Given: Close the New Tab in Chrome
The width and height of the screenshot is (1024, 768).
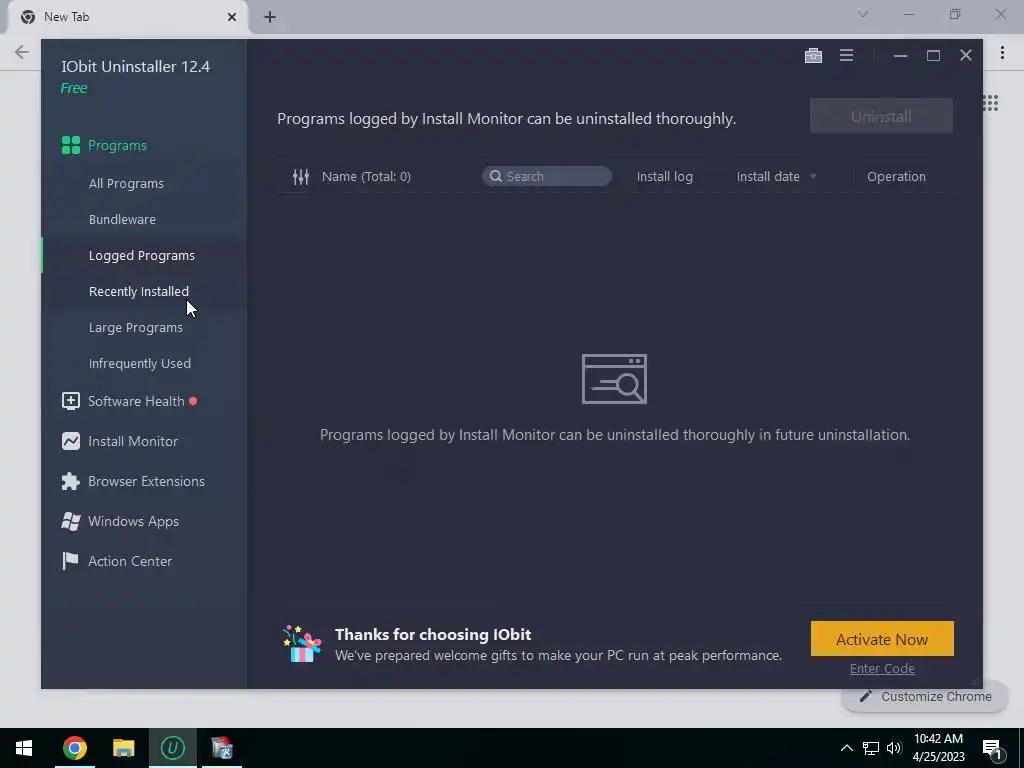Looking at the screenshot, I should pyautogui.click(x=232, y=17).
